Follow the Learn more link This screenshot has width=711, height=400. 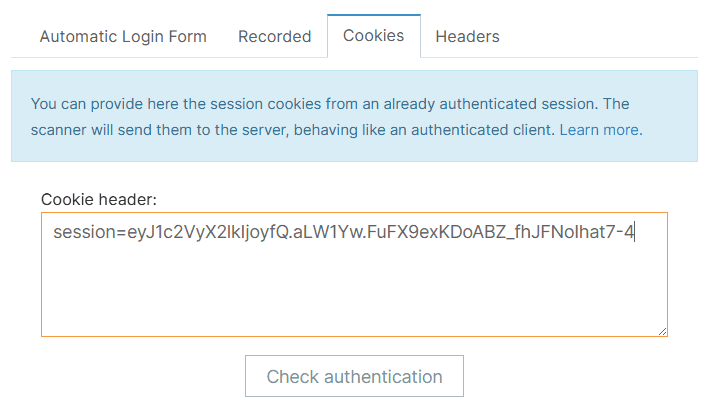click(600, 130)
